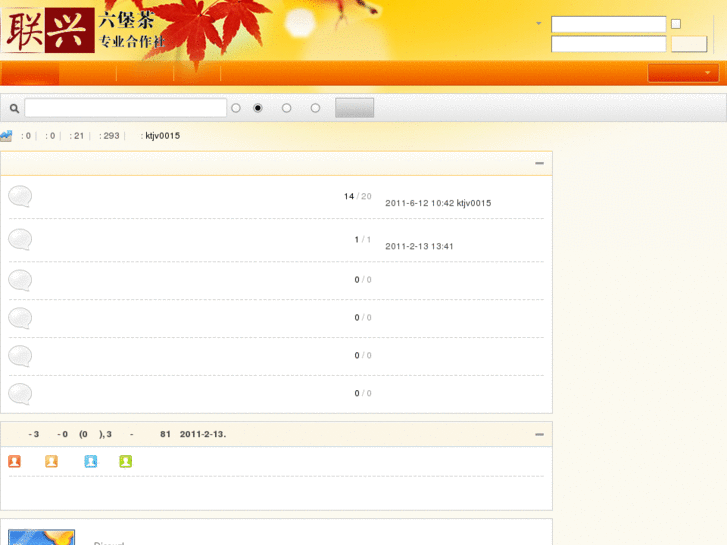
Task: Click the light orange user legend icon
Action: pyautogui.click(x=51, y=461)
